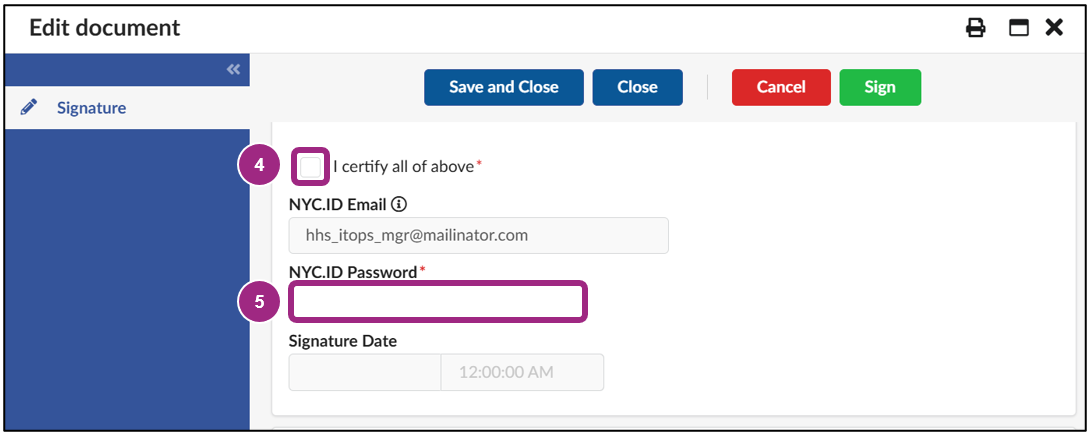Image resolution: width=1091 pixels, height=439 pixels.
Task: Click the 12:00:00 AM time field
Action: click(521, 372)
